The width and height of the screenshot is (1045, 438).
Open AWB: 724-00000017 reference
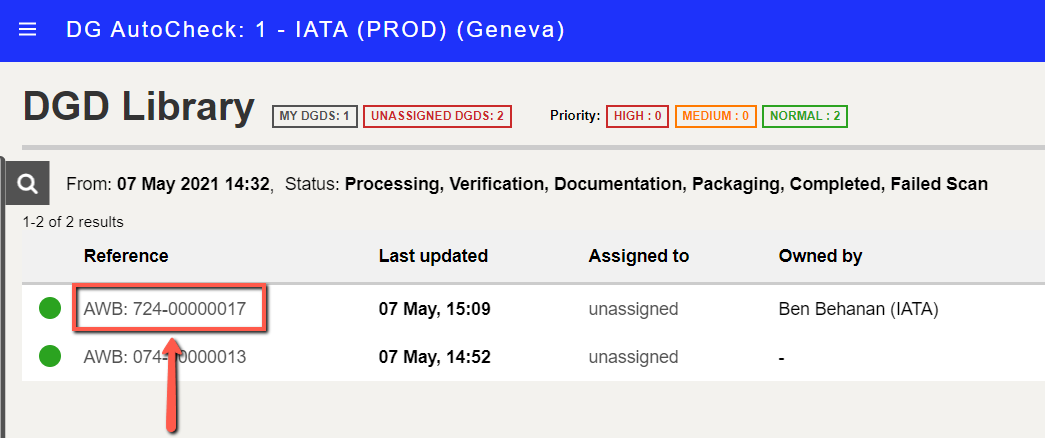[x=165, y=309]
